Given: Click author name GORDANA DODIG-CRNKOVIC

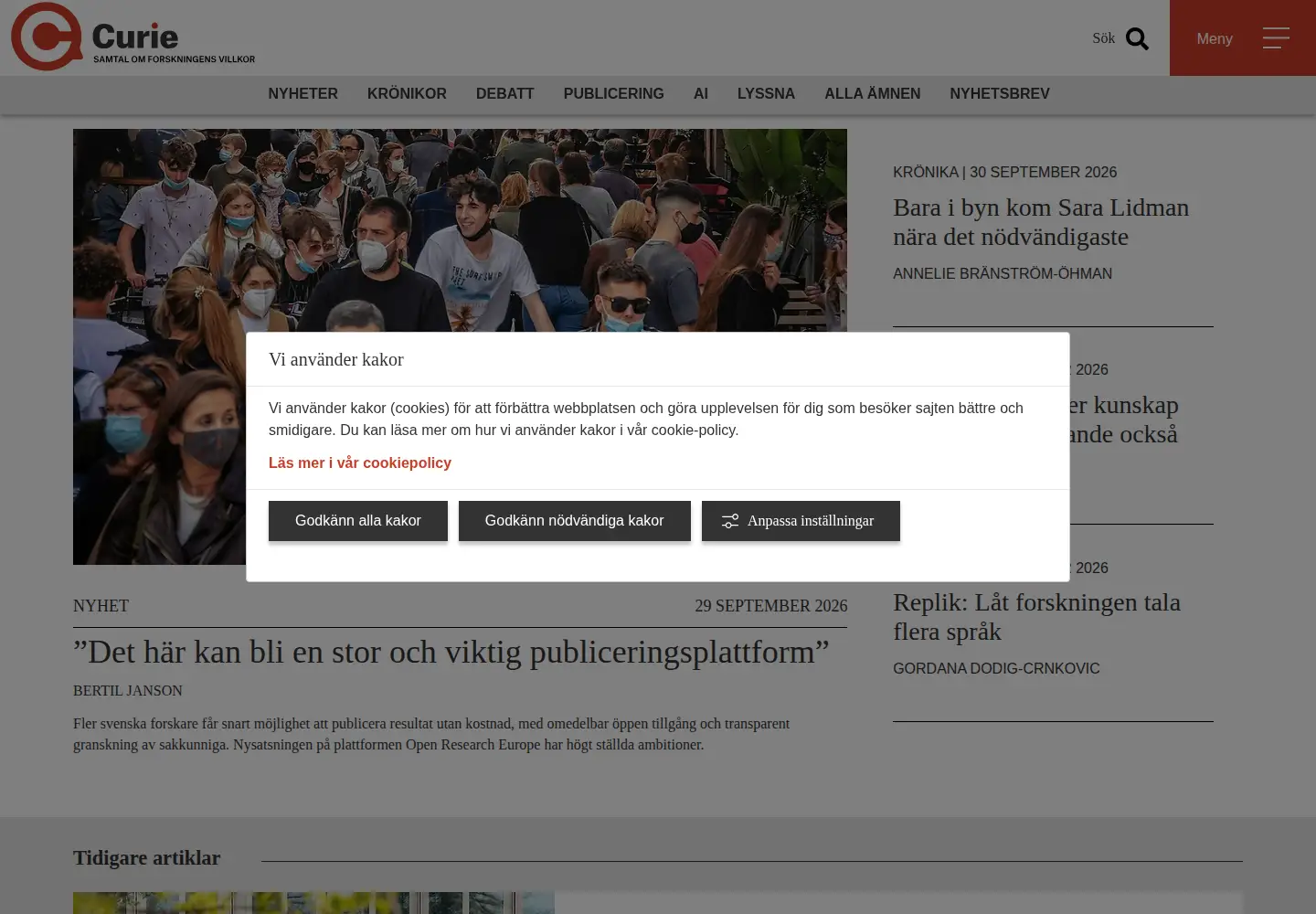Looking at the screenshot, I should (x=996, y=669).
